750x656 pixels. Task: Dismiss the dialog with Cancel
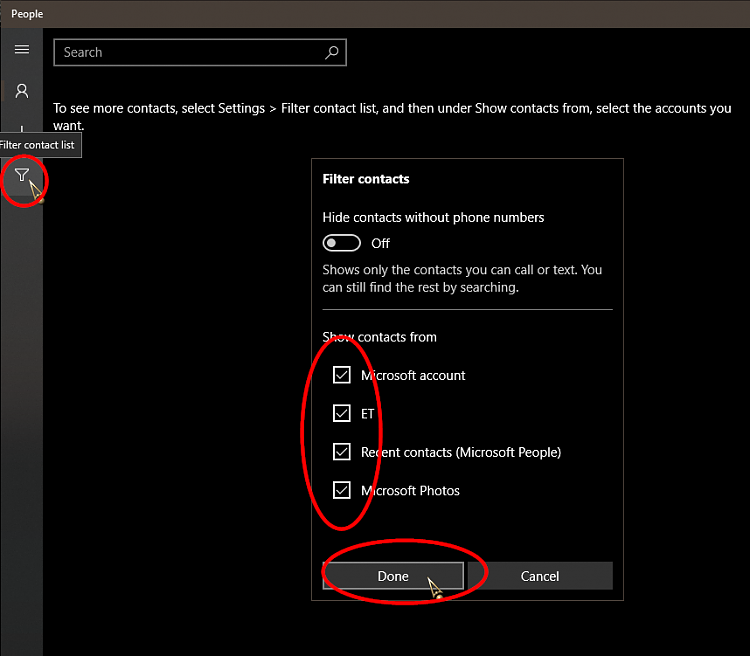(540, 576)
